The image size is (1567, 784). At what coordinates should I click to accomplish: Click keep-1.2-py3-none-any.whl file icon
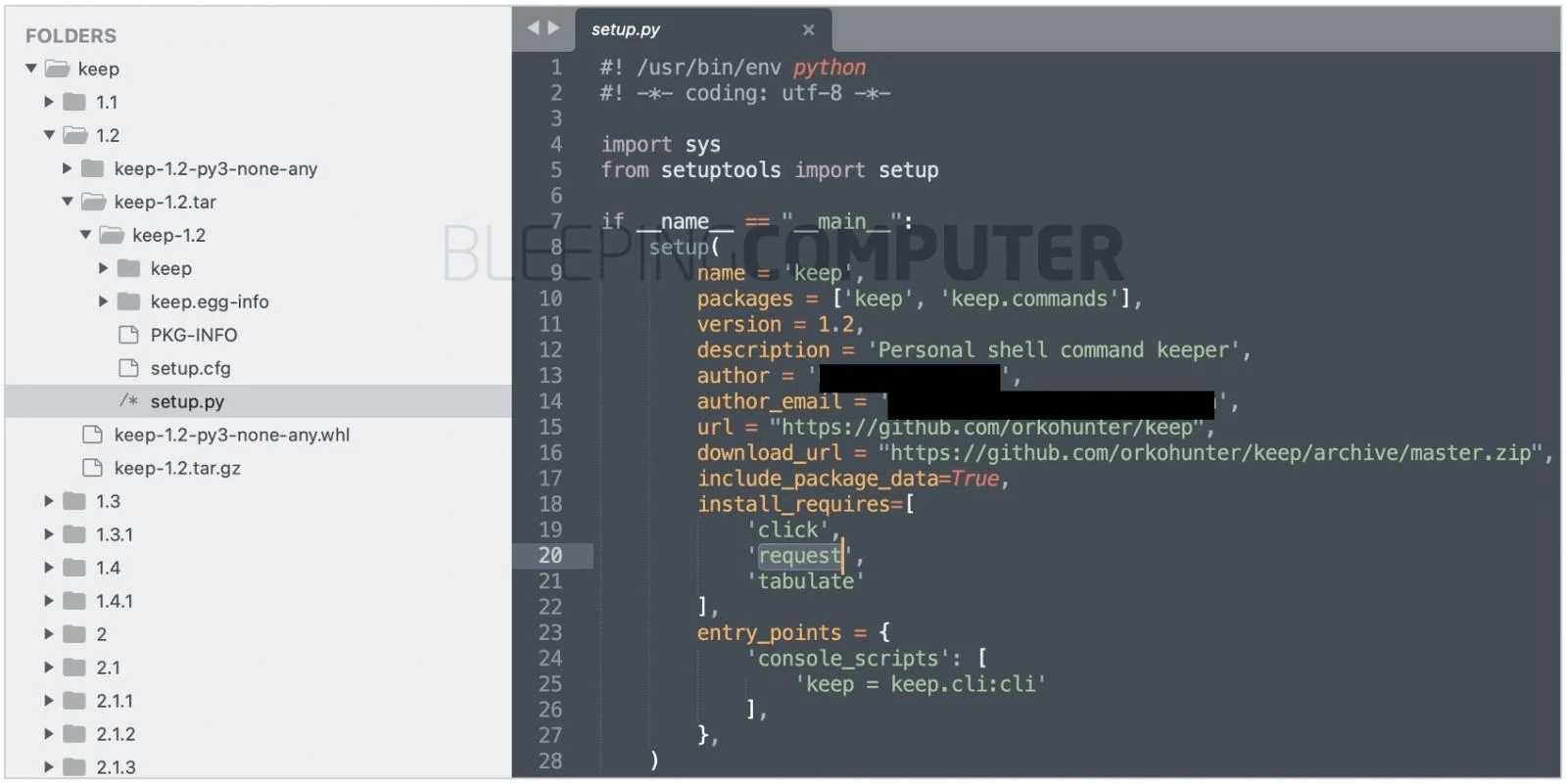(92, 435)
